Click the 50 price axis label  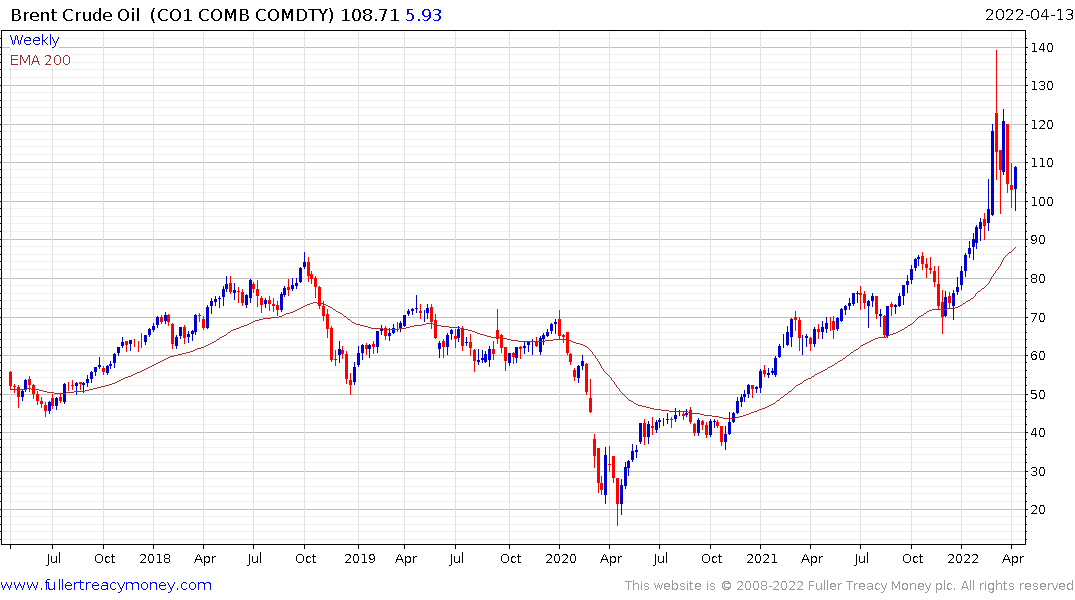point(1038,394)
